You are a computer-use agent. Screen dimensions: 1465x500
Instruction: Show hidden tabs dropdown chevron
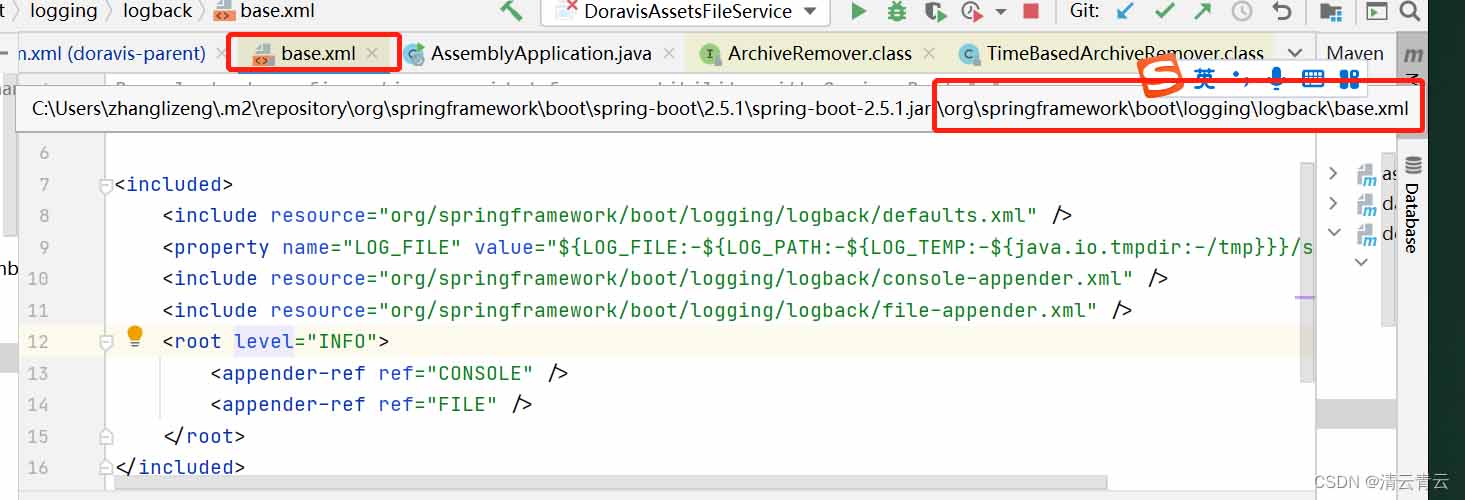coord(1295,53)
